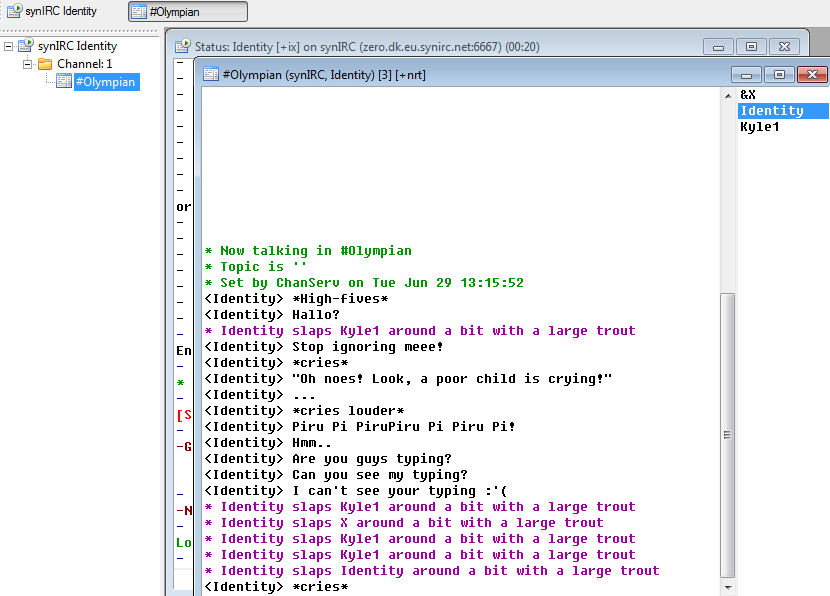Click the Channel: 1 folder icon
Screen dimensions: 830x596
(45, 64)
